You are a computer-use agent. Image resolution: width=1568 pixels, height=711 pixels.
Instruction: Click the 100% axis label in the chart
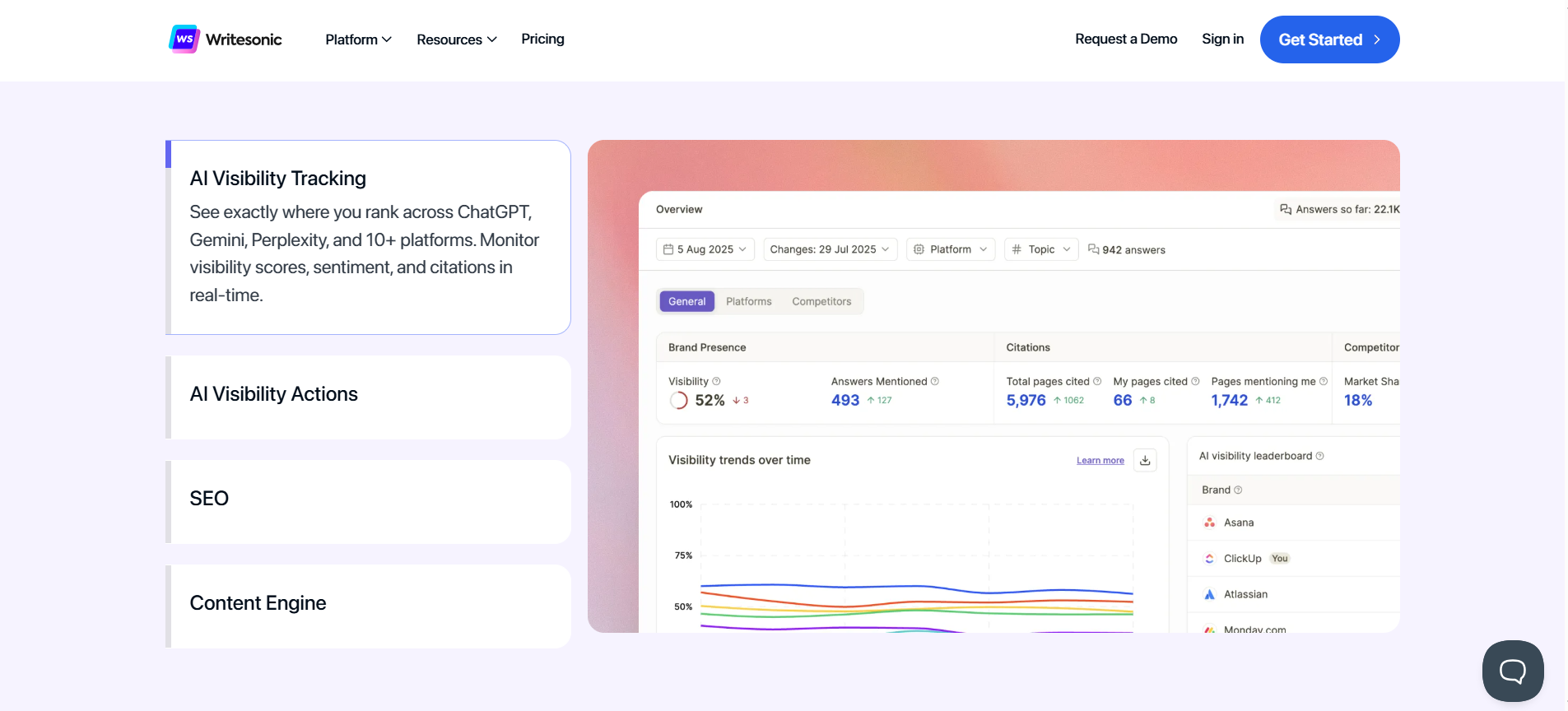click(x=681, y=504)
